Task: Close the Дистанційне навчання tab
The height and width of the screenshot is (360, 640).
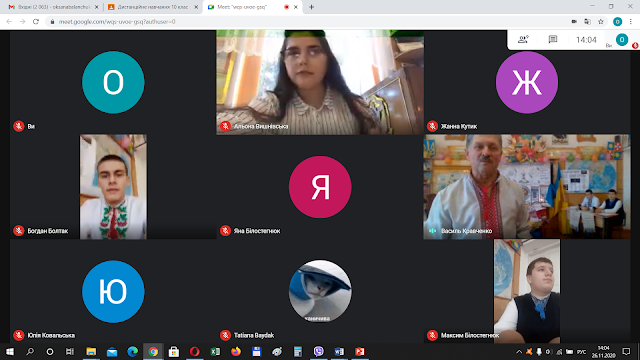Action: (196, 7)
